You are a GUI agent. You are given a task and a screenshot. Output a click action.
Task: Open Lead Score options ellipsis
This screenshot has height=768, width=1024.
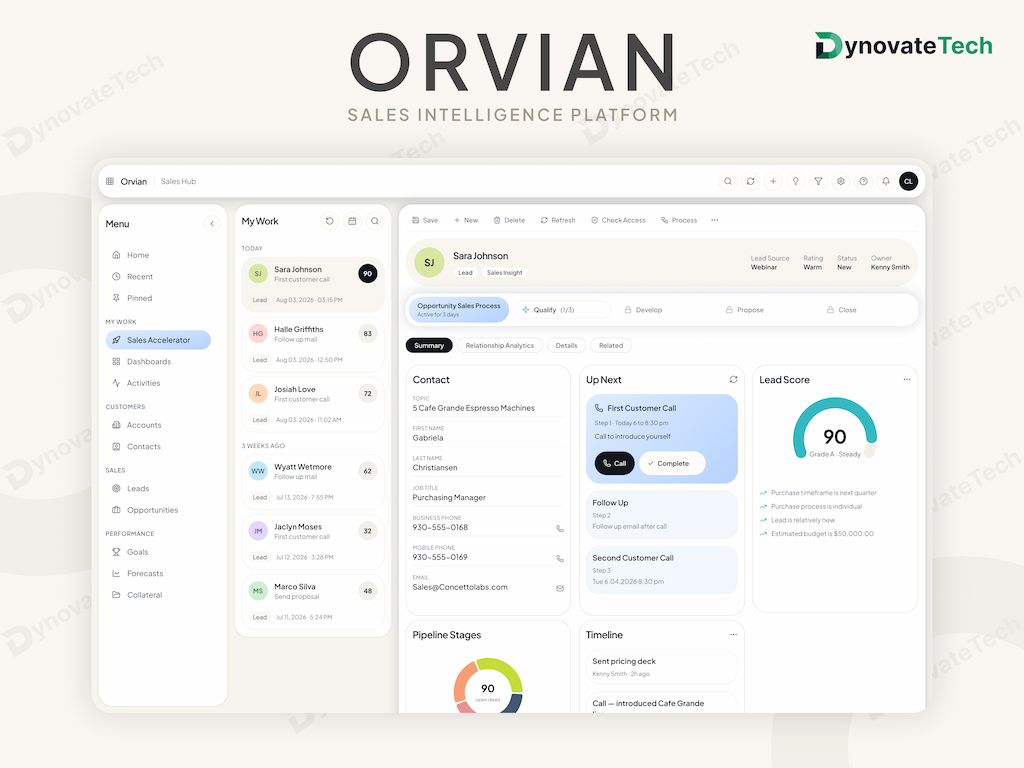click(x=906, y=379)
